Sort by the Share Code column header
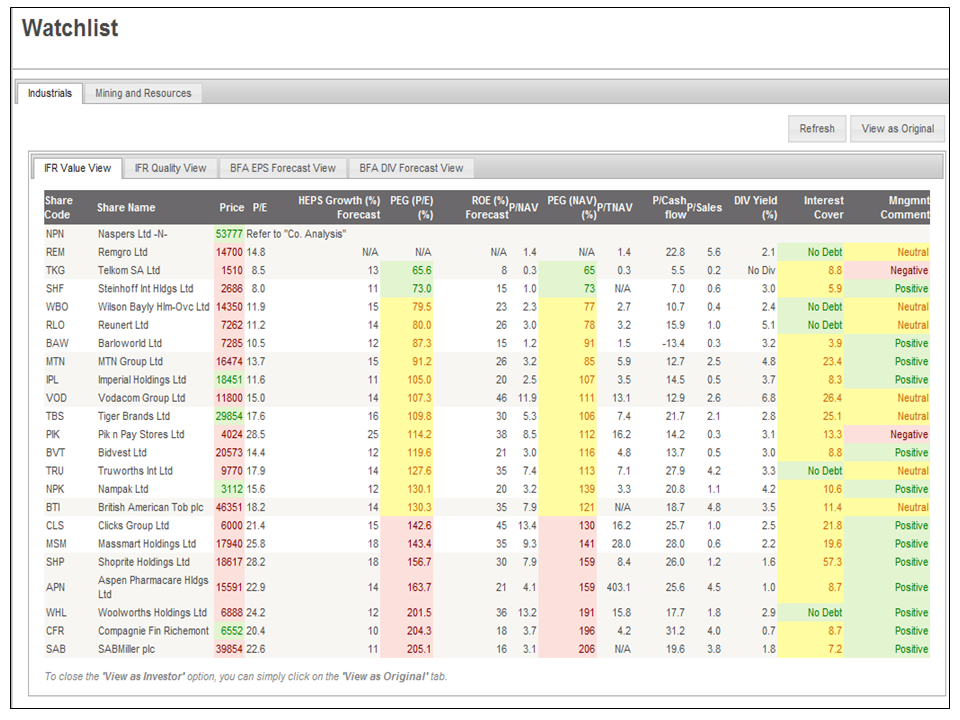960x720 pixels. pos(59,208)
